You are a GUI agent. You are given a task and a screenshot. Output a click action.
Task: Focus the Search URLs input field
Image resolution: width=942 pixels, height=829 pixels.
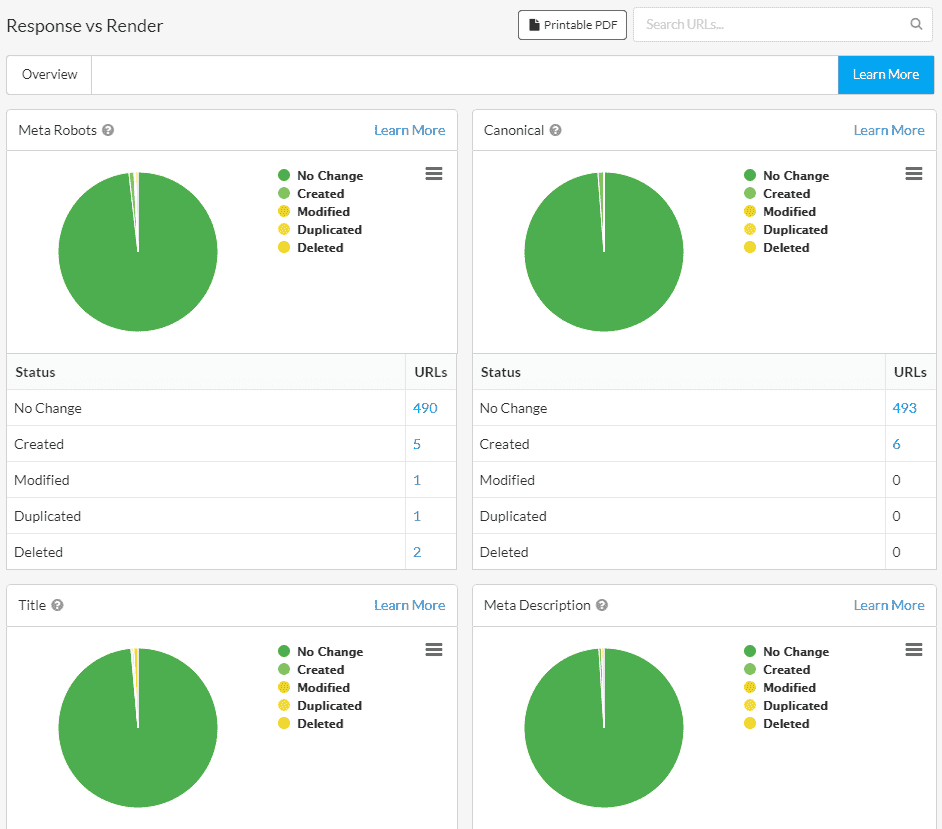[783, 25]
